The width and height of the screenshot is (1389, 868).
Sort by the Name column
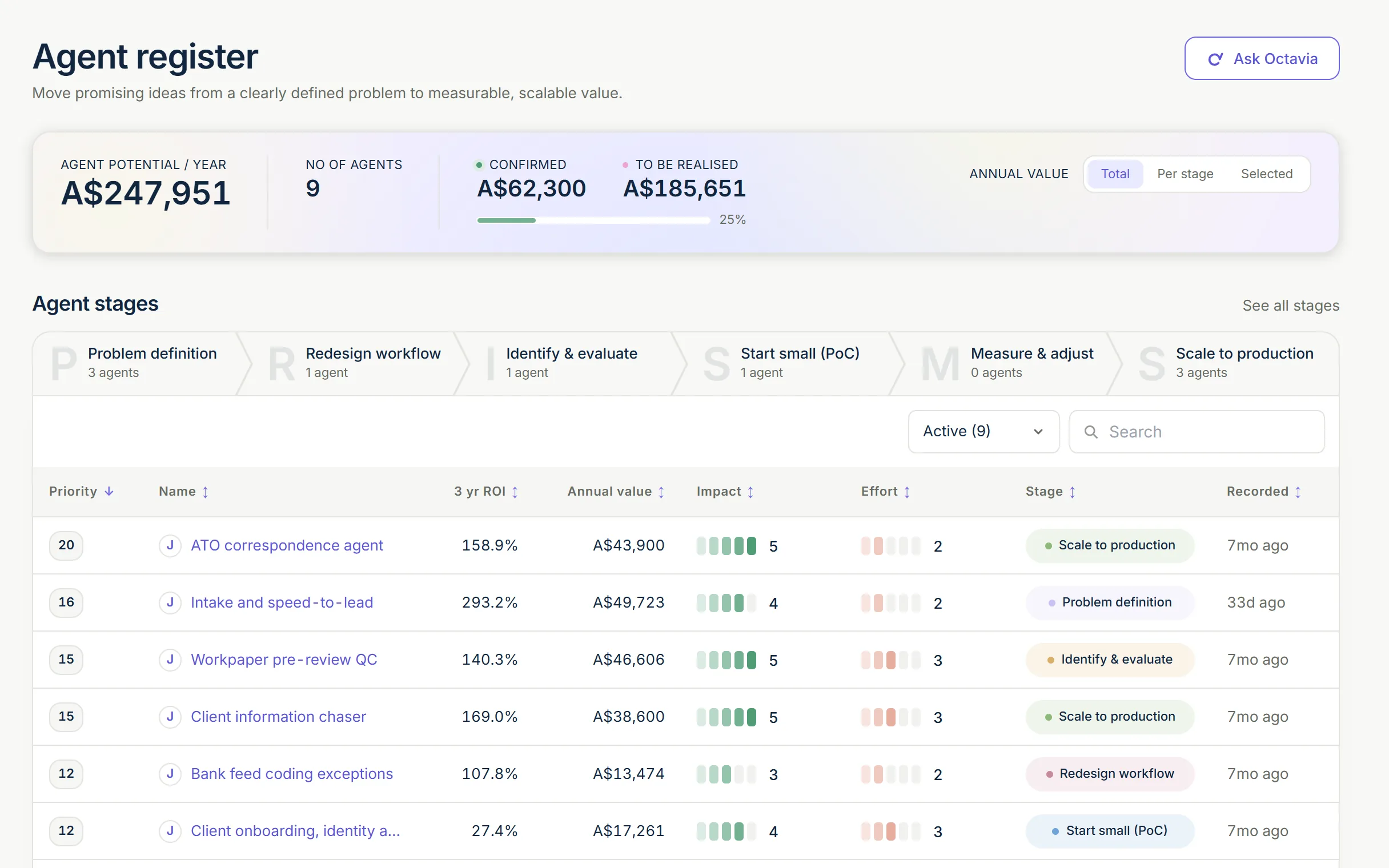click(183, 492)
